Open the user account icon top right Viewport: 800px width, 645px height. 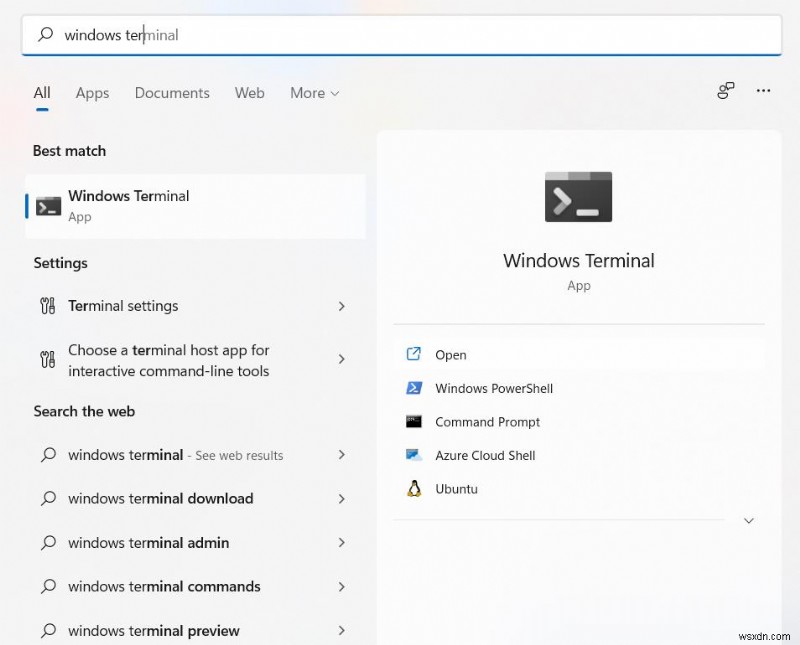725,90
